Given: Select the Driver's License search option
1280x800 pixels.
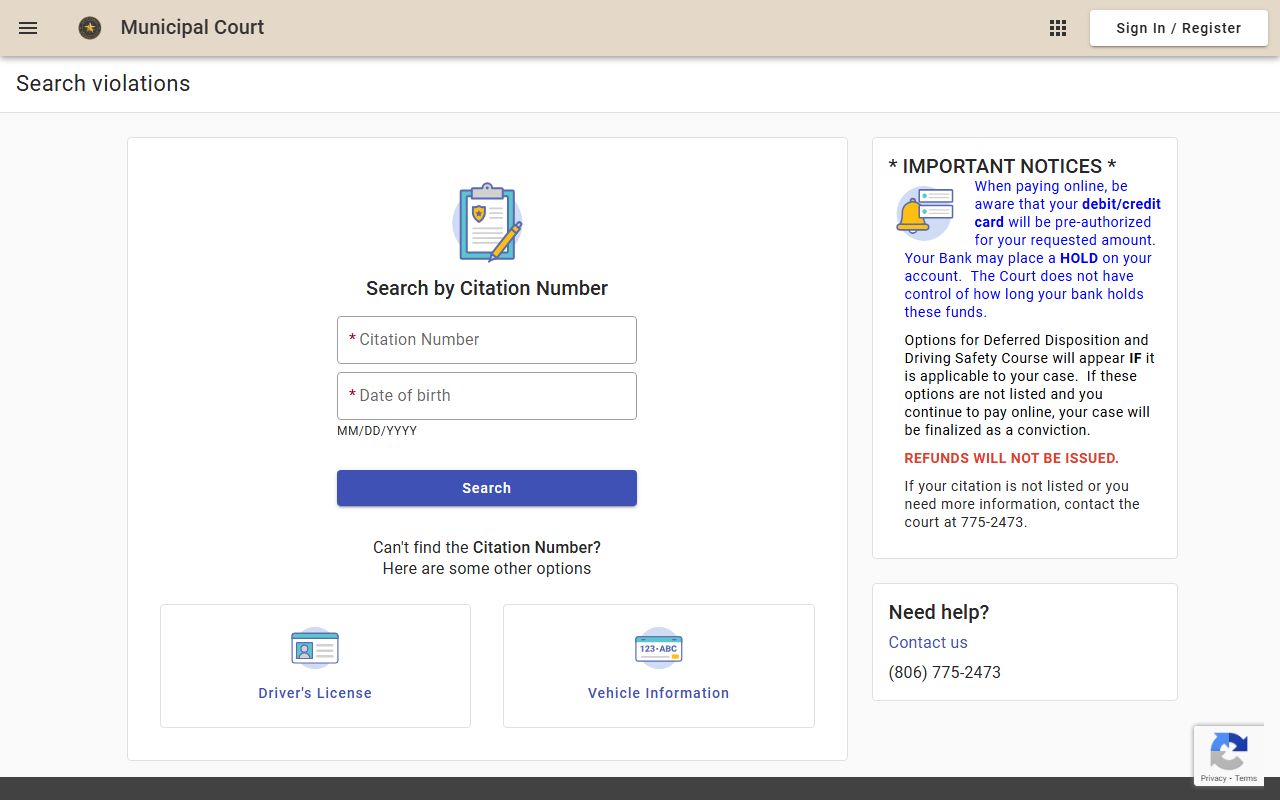Looking at the screenshot, I should tap(315, 666).
